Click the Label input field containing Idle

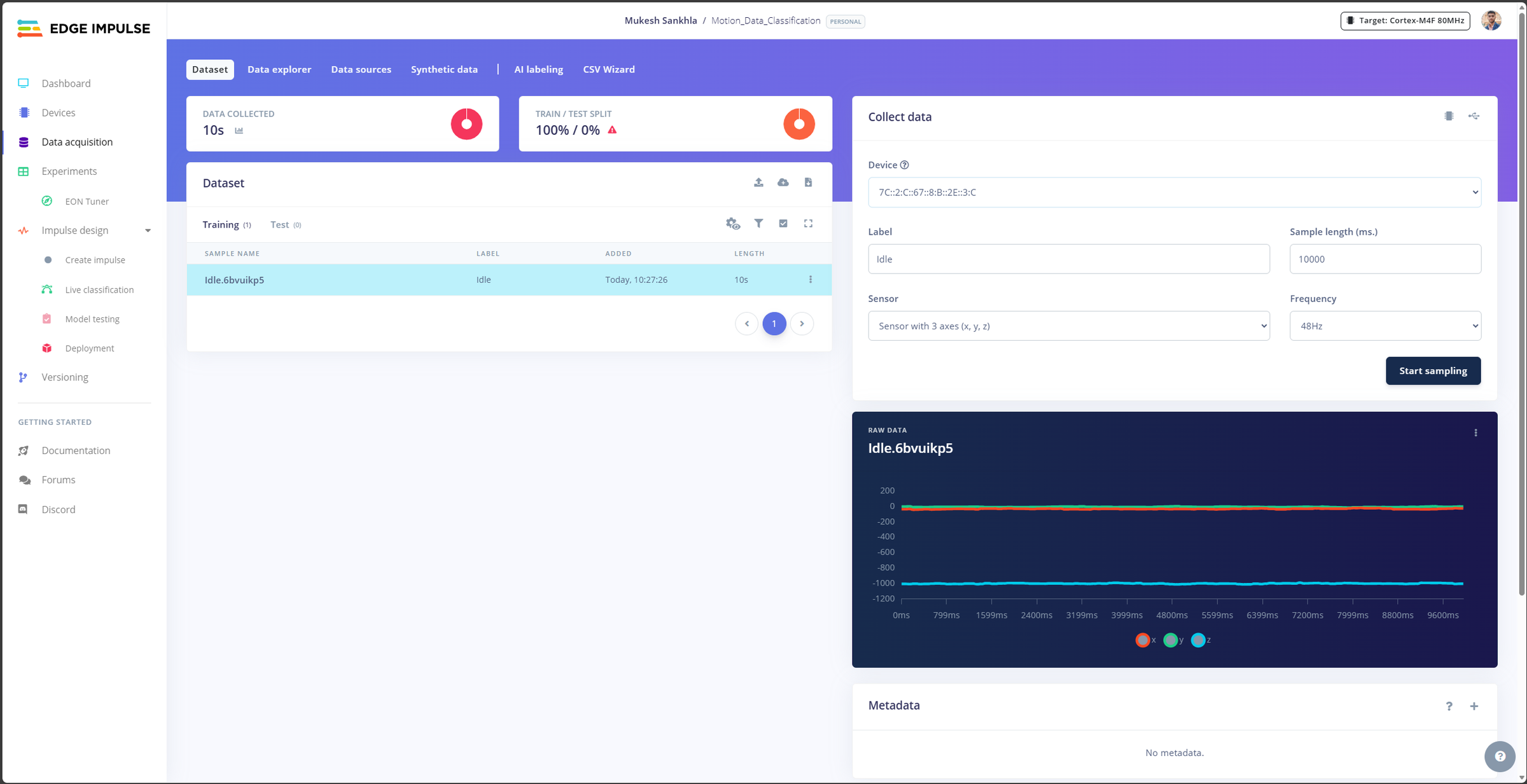coord(1068,259)
